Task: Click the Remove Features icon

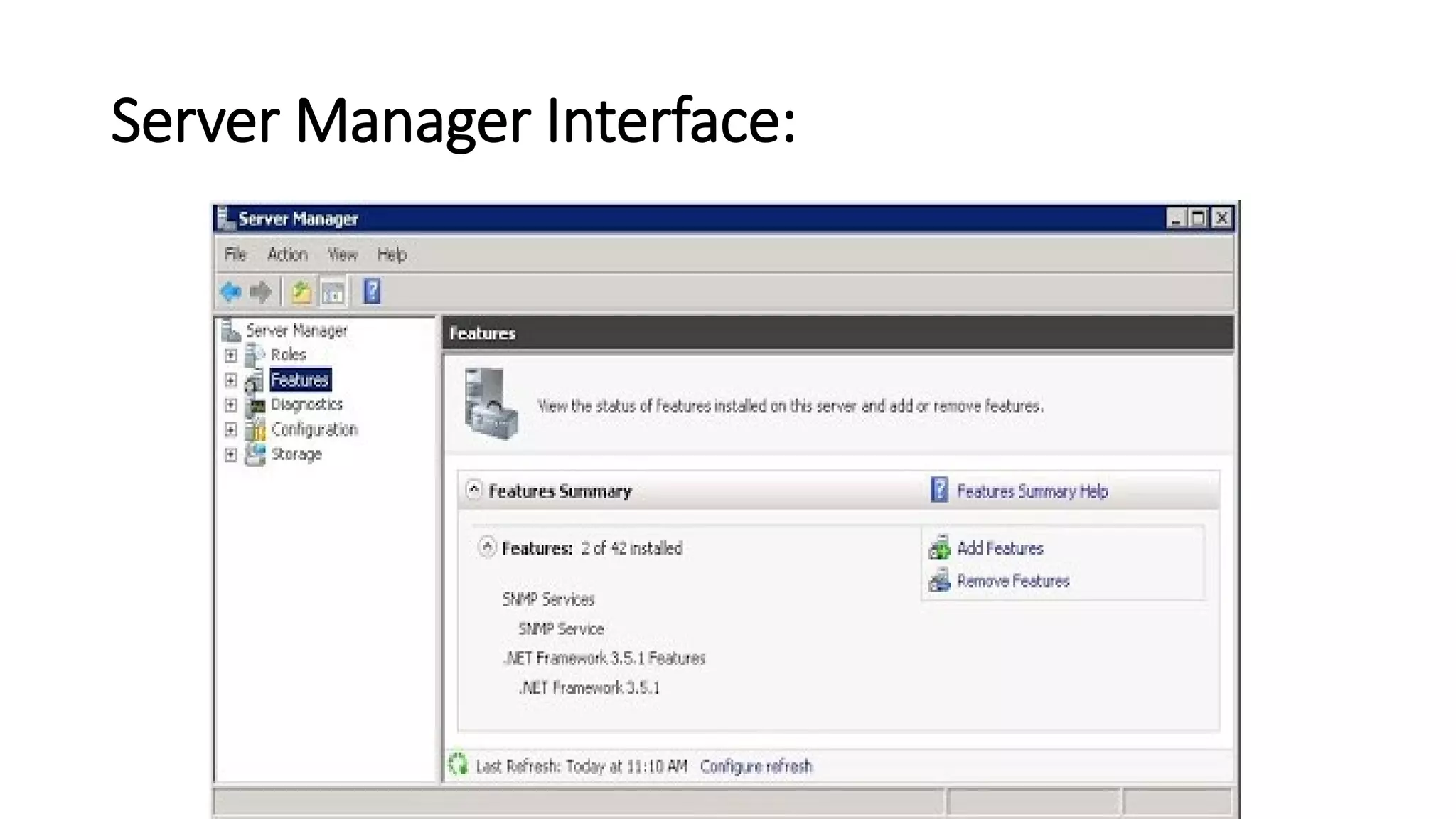Action: click(x=939, y=581)
